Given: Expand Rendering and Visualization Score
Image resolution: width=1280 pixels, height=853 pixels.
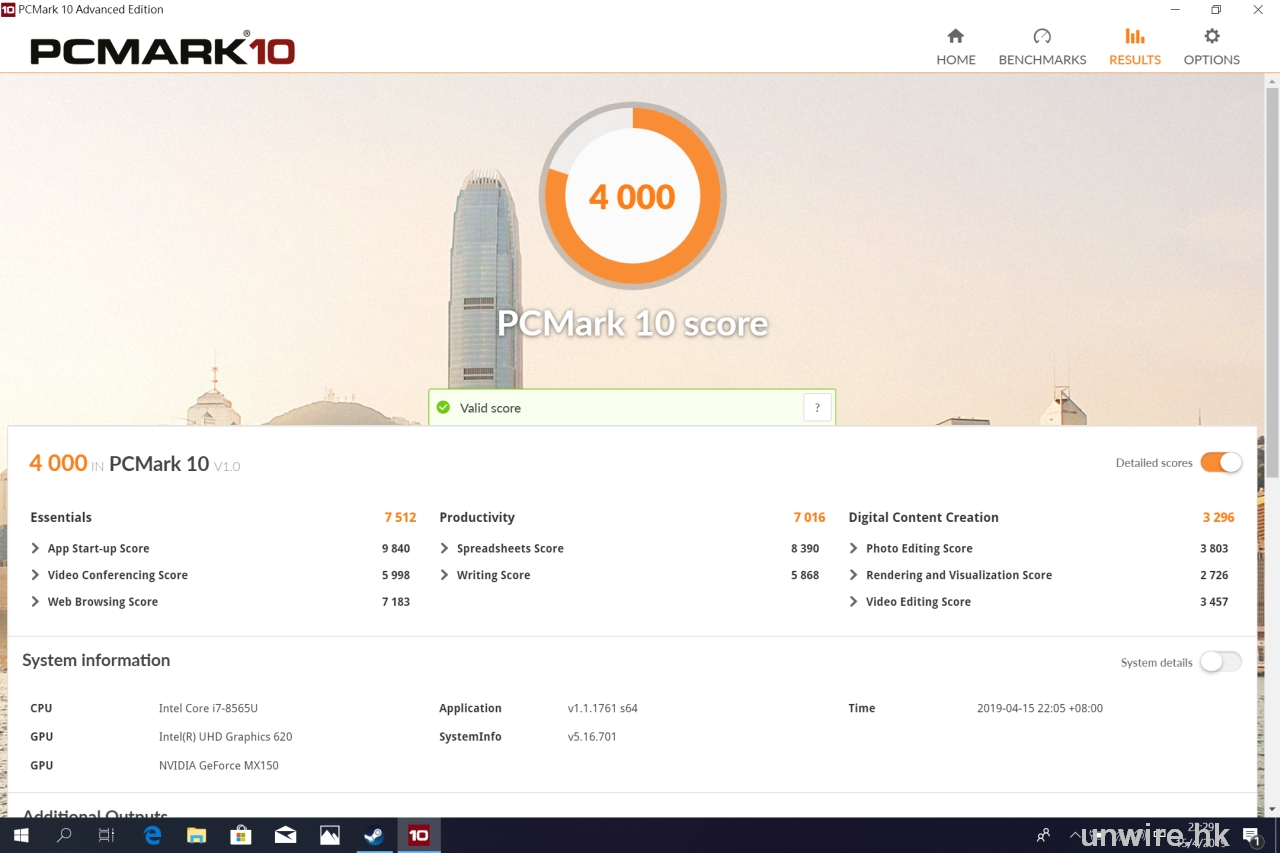Looking at the screenshot, I should tap(854, 575).
